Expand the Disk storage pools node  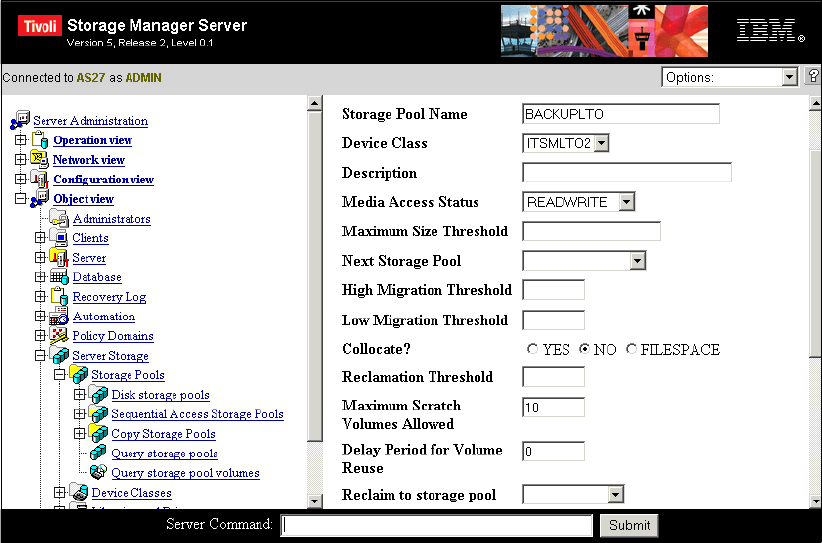tap(79, 394)
